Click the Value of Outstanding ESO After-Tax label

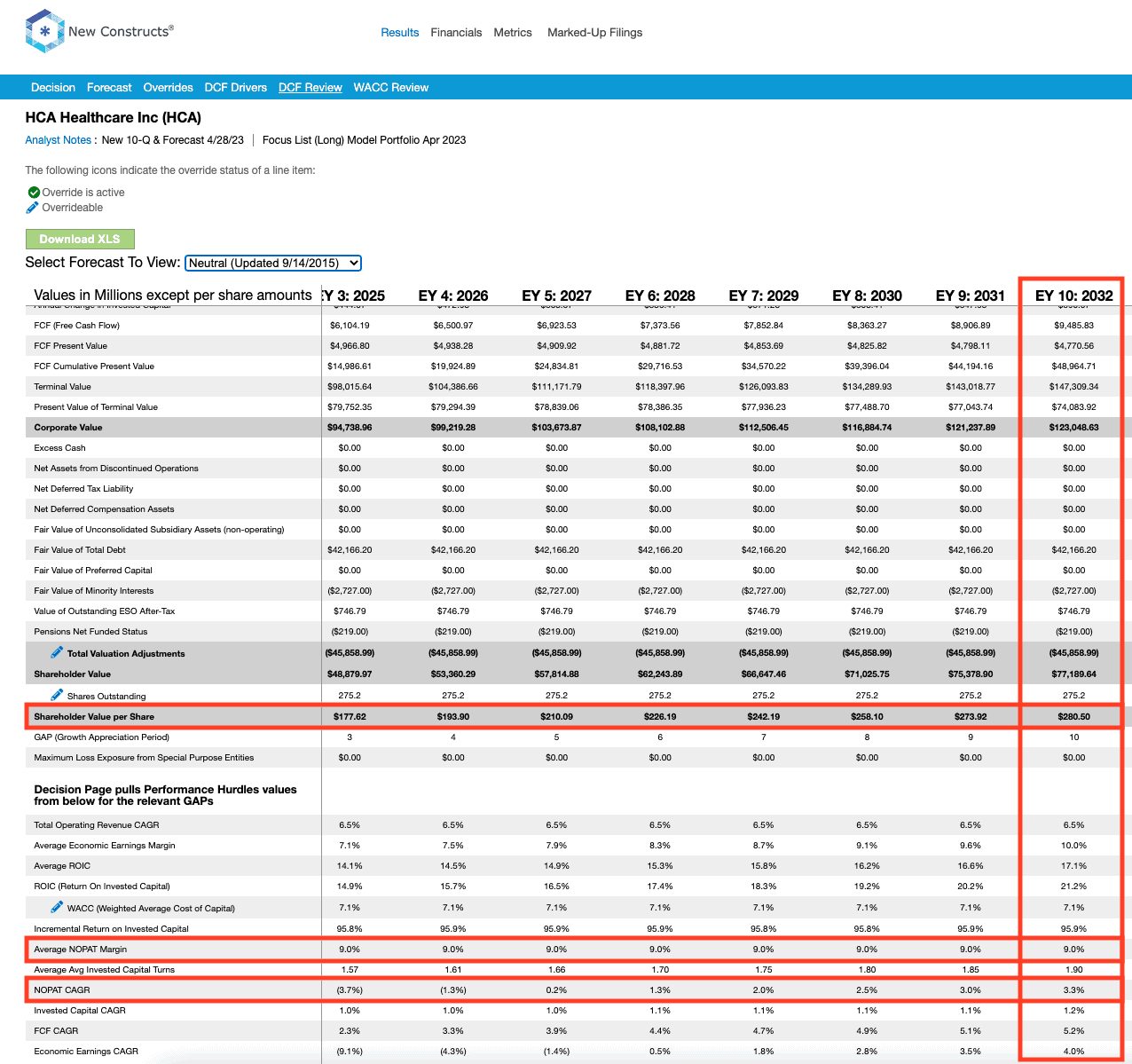click(105, 611)
